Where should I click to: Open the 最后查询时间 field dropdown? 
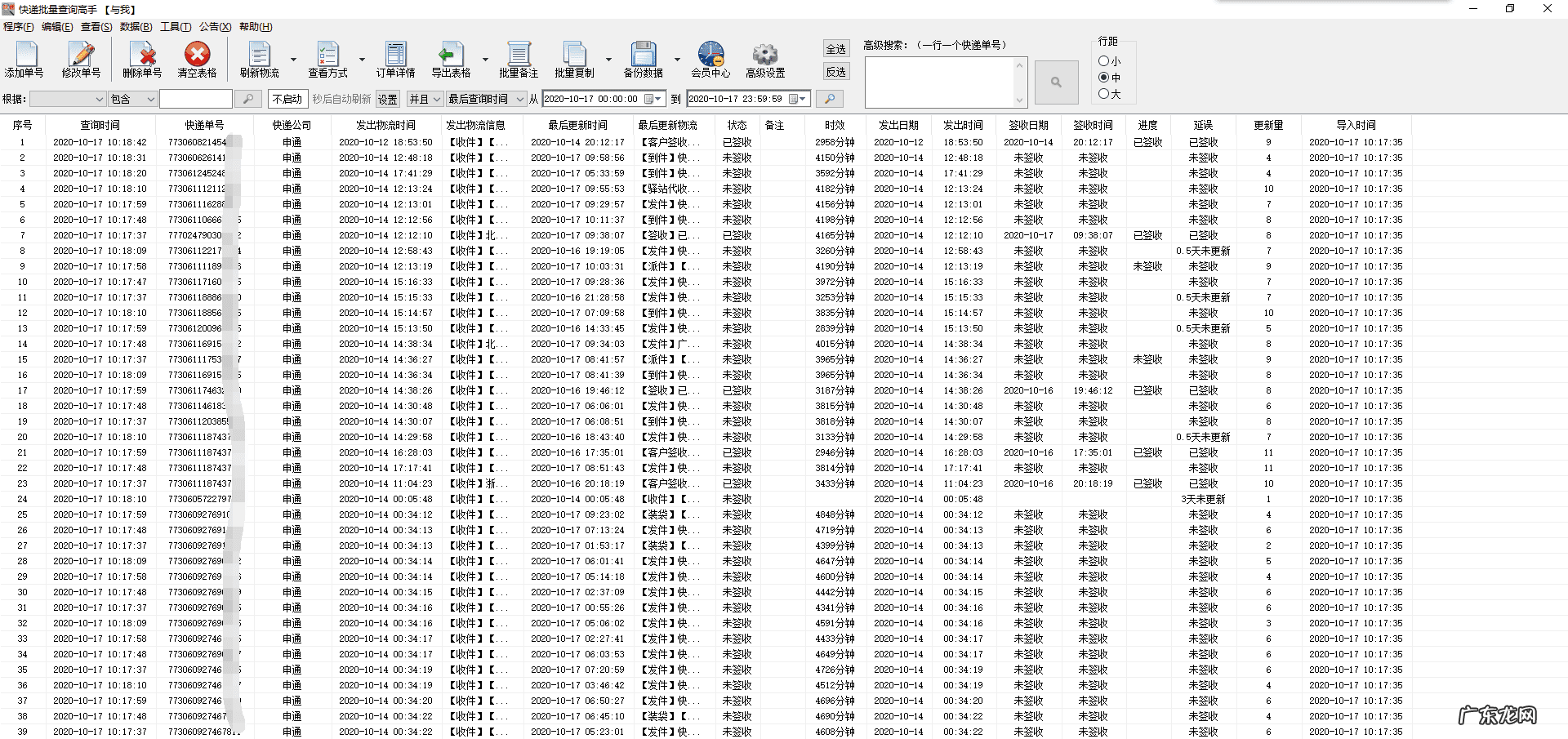519,99
